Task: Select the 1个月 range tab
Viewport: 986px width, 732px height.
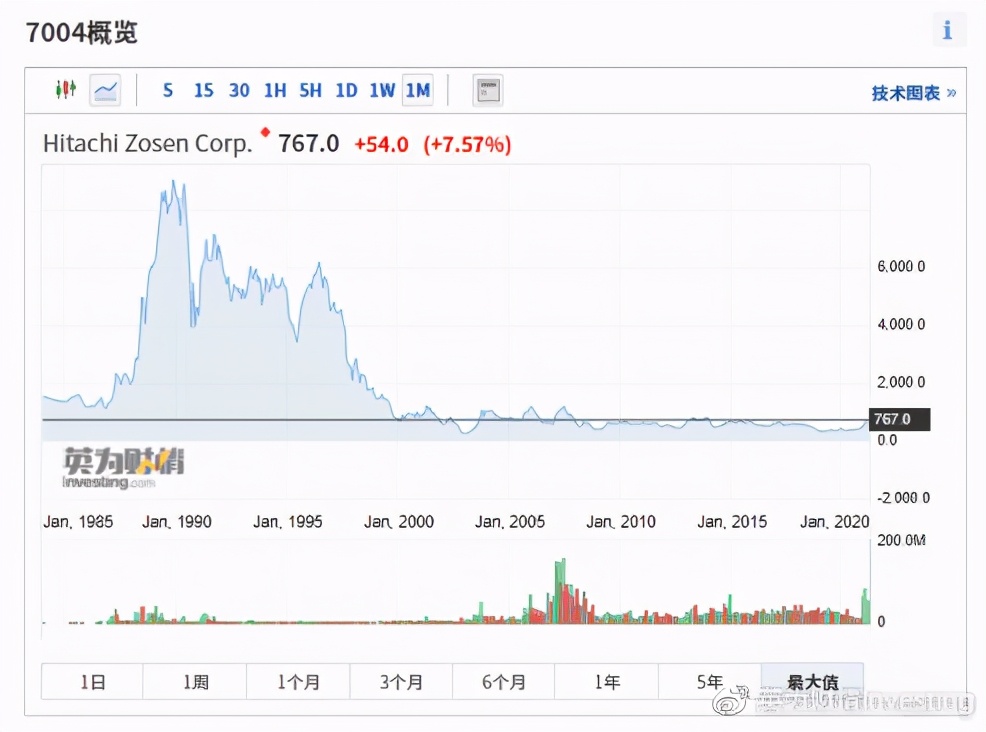Action: [299, 682]
